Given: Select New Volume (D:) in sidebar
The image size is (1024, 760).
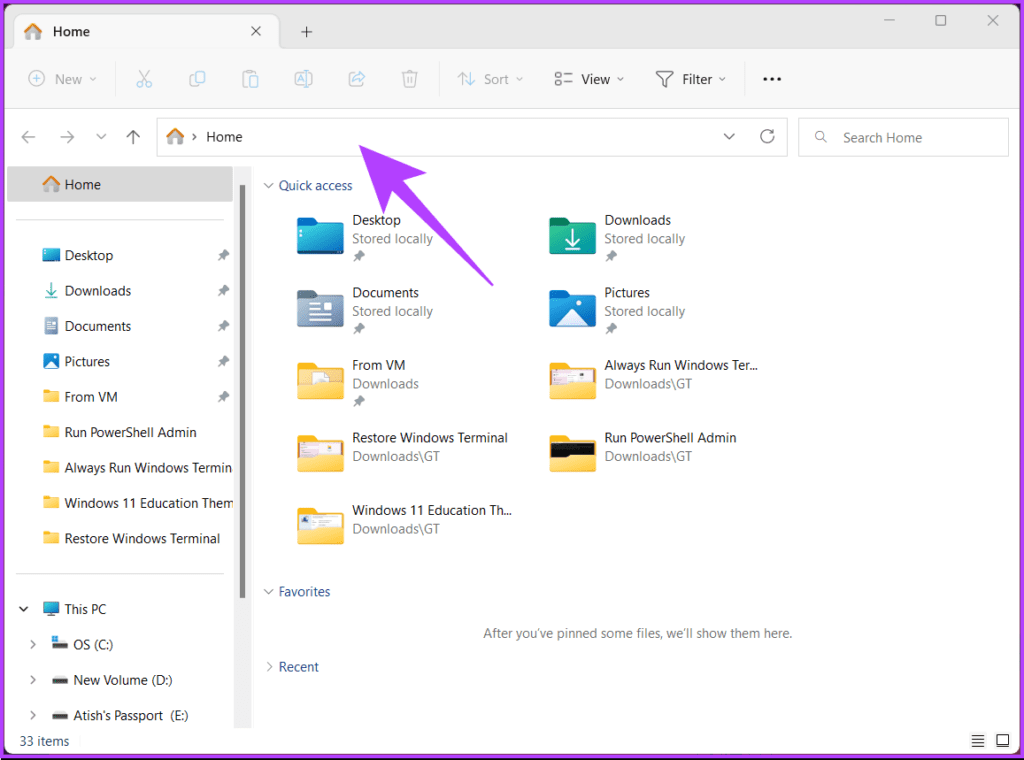Looking at the screenshot, I should pyautogui.click(x=124, y=680).
